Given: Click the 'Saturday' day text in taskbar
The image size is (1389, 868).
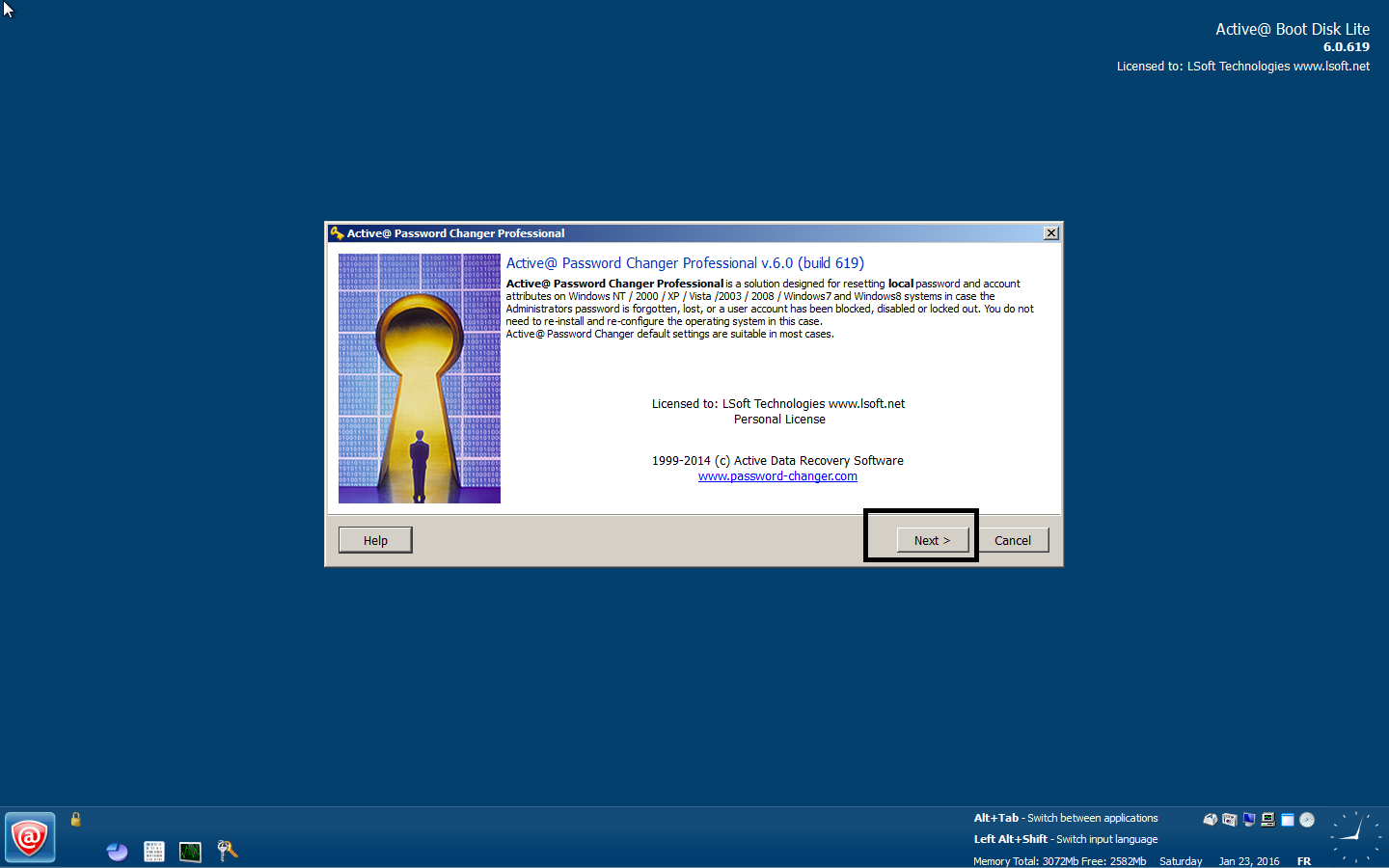Looking at the screenshot, I should pyautogui.click(x=1181, y=861).
